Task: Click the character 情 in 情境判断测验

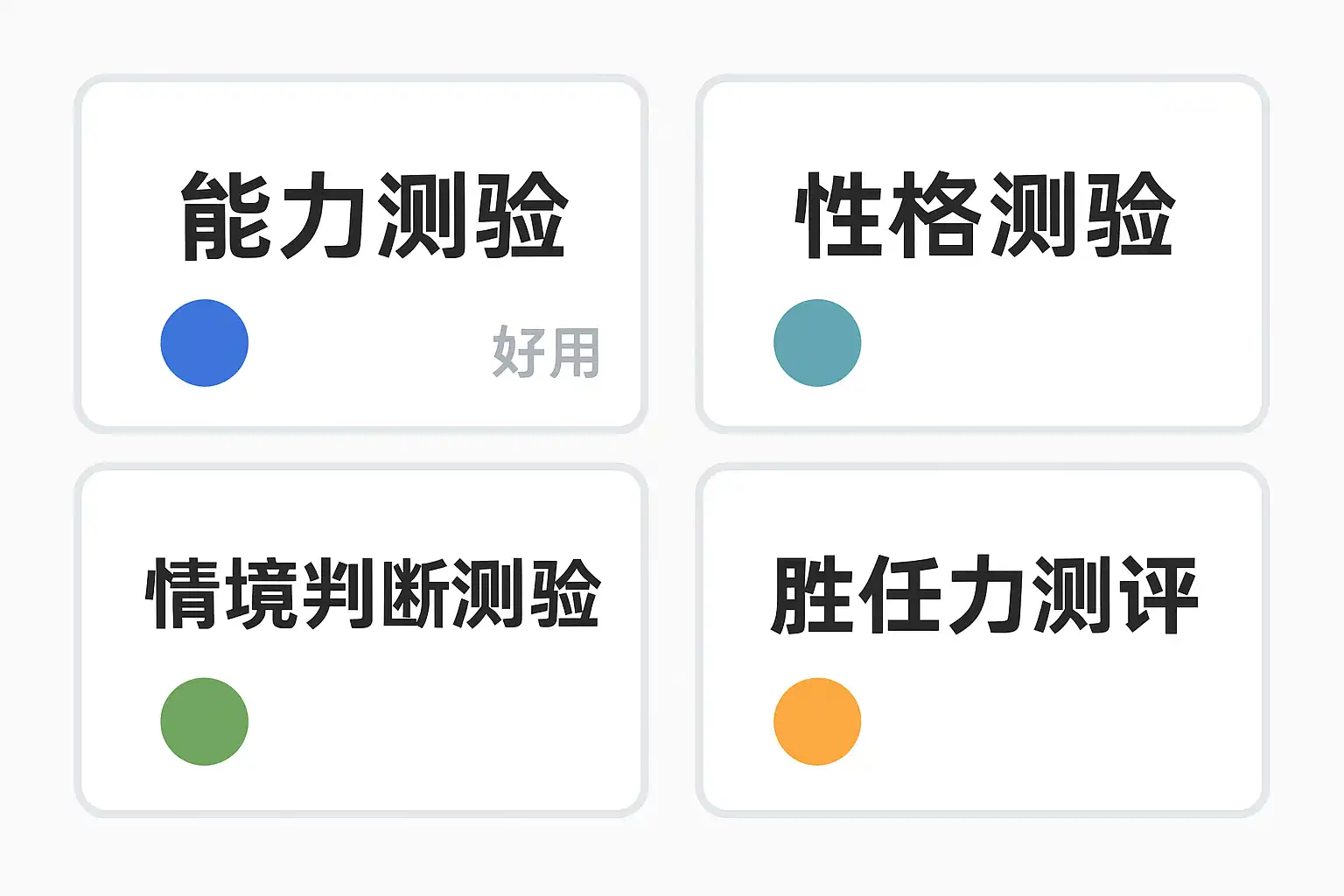Action: coord(182,594)
